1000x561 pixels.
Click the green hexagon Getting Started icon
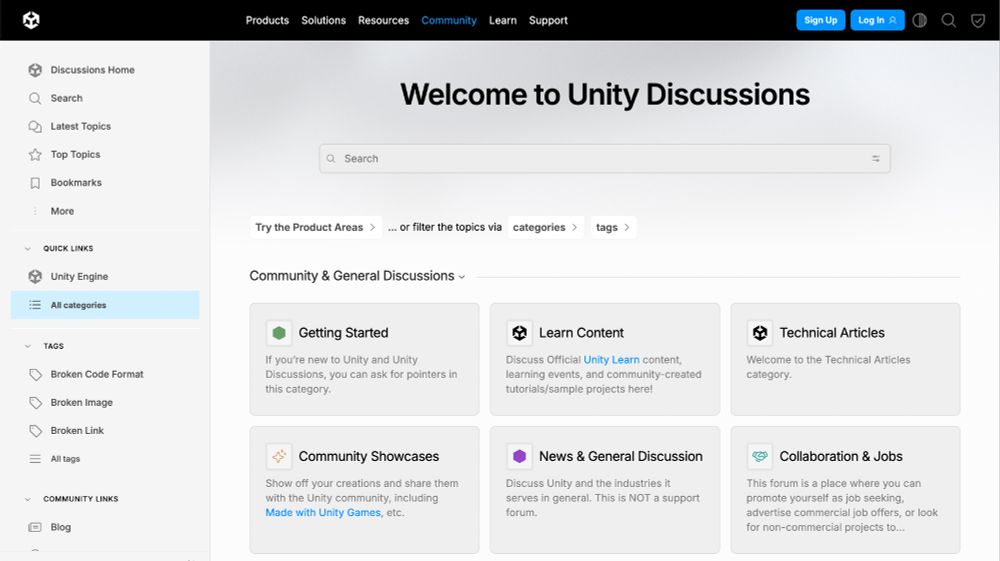279,333
